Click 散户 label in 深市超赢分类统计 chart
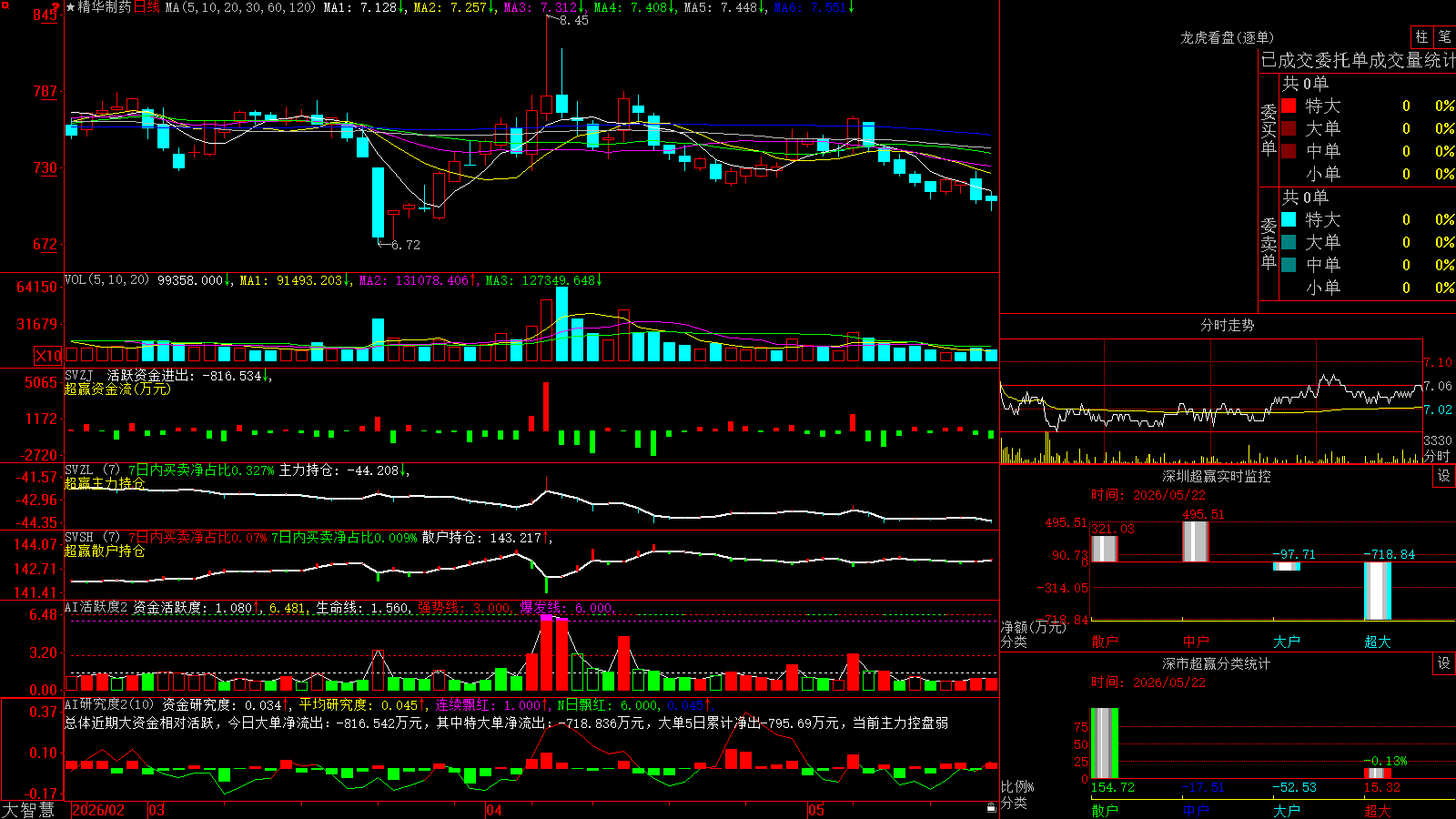 tap(1104, 810)
